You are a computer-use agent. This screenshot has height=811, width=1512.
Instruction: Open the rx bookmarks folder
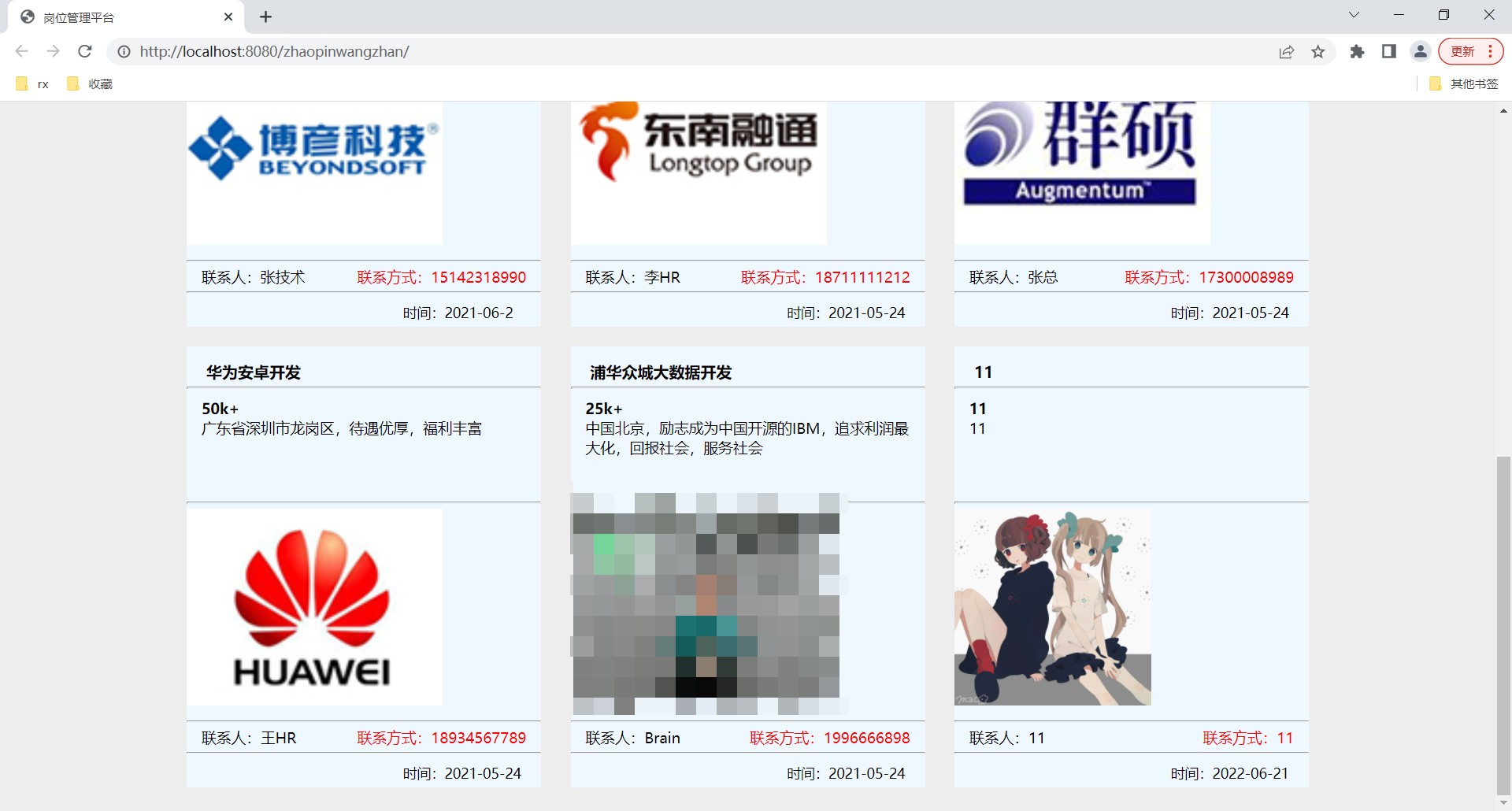[32, 83]
